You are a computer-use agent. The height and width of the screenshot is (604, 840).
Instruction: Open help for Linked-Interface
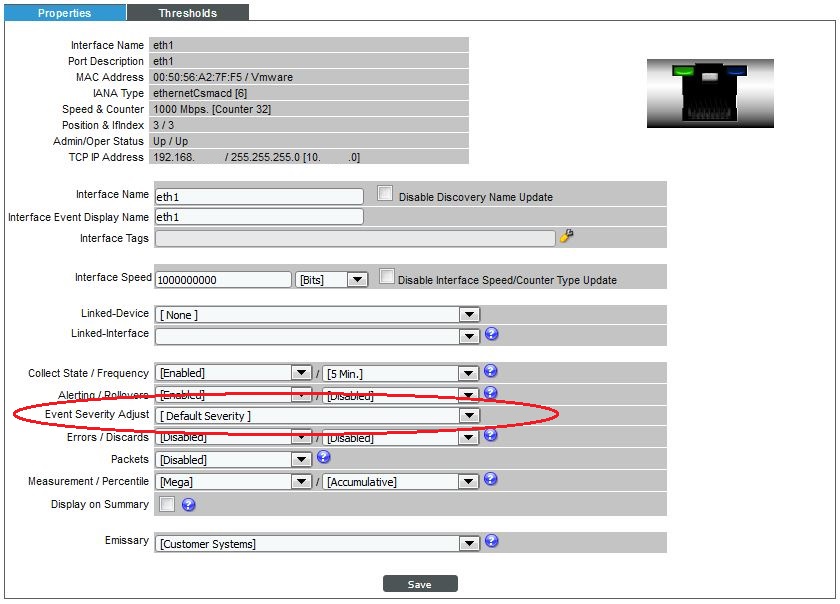[x=491, y=334]
